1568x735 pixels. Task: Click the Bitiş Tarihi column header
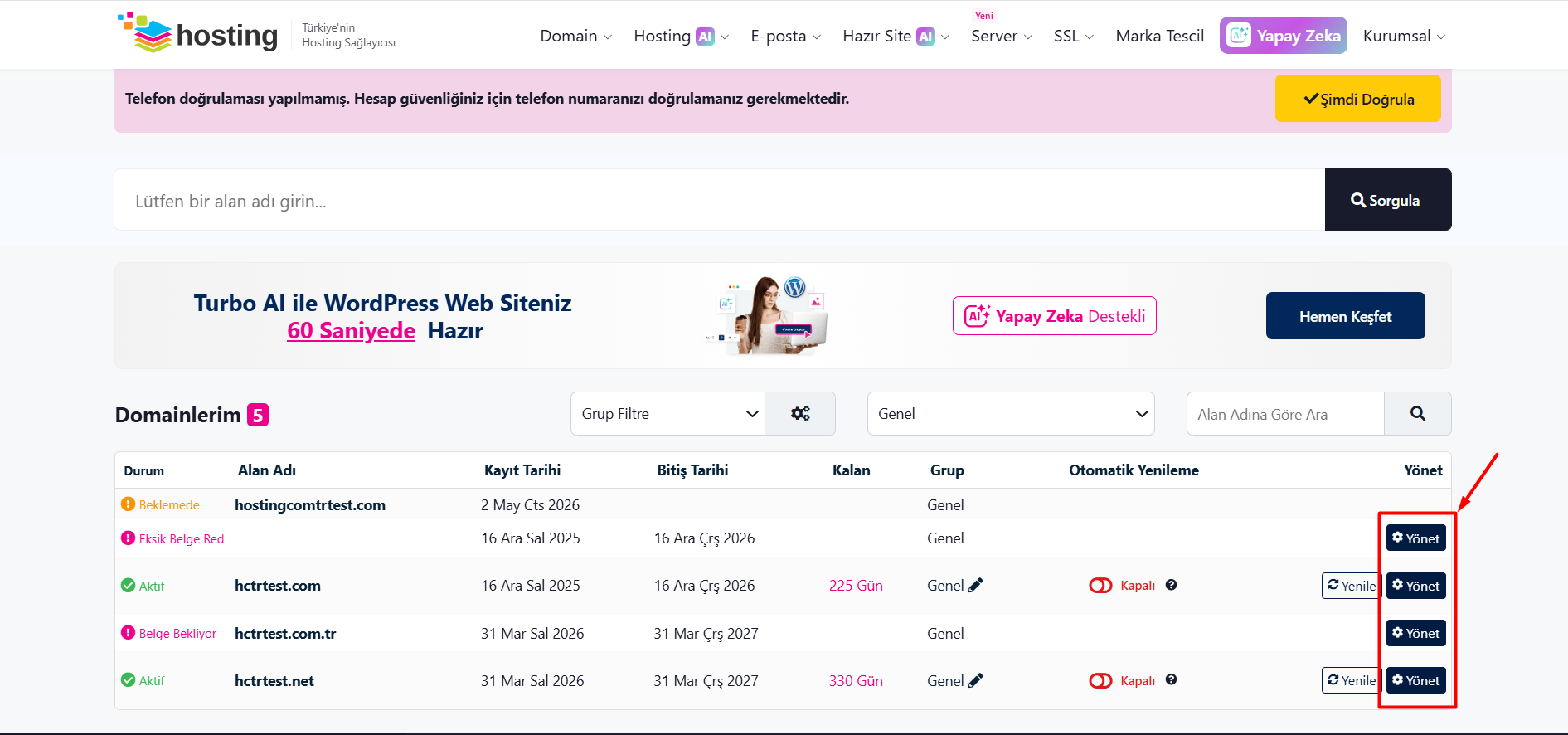click(x=692, y=470)
